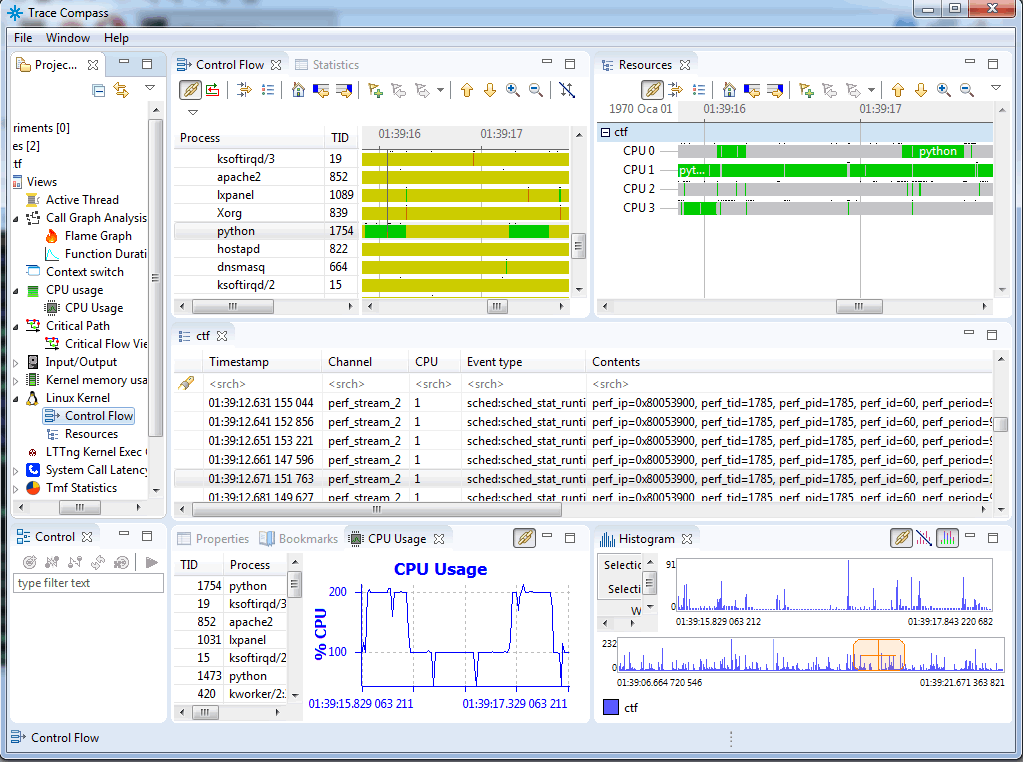Click zoom out icon in Resources toolbar
The image size is (1023, 762).
pos(966,90)
